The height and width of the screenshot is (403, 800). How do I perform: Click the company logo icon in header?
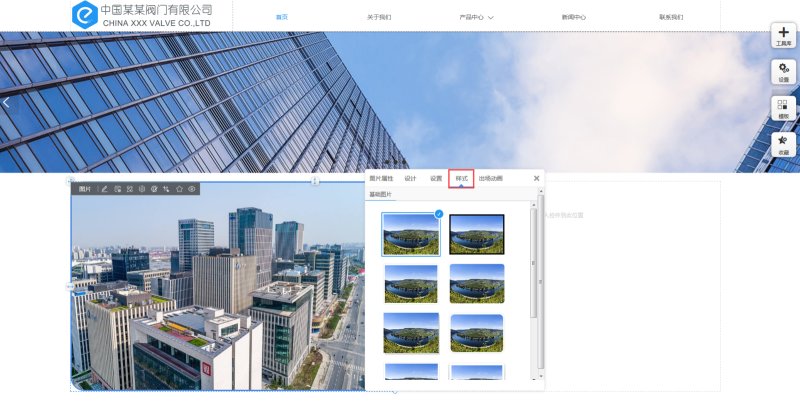pos(85,14)
